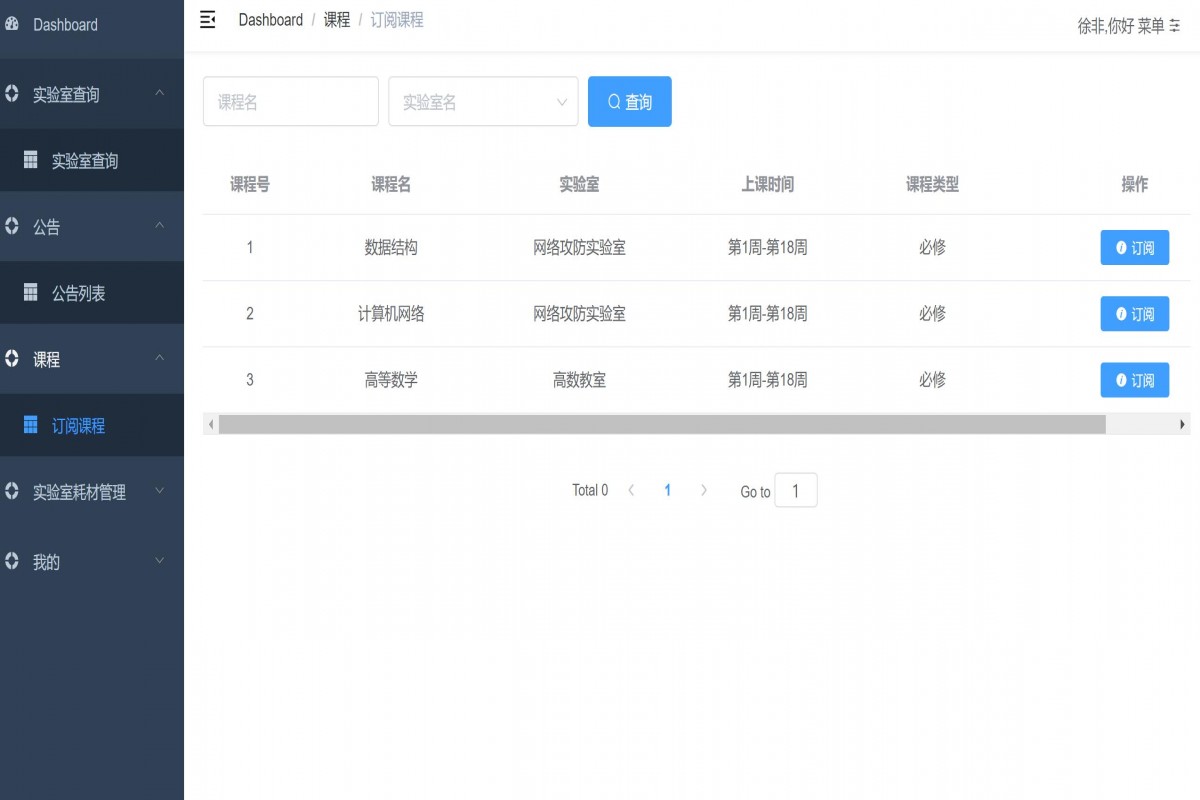Click the 课程 section icon in the sidebar
Image resolution: width=1200 pixels, height=800 pixels.
coord(11,358)
